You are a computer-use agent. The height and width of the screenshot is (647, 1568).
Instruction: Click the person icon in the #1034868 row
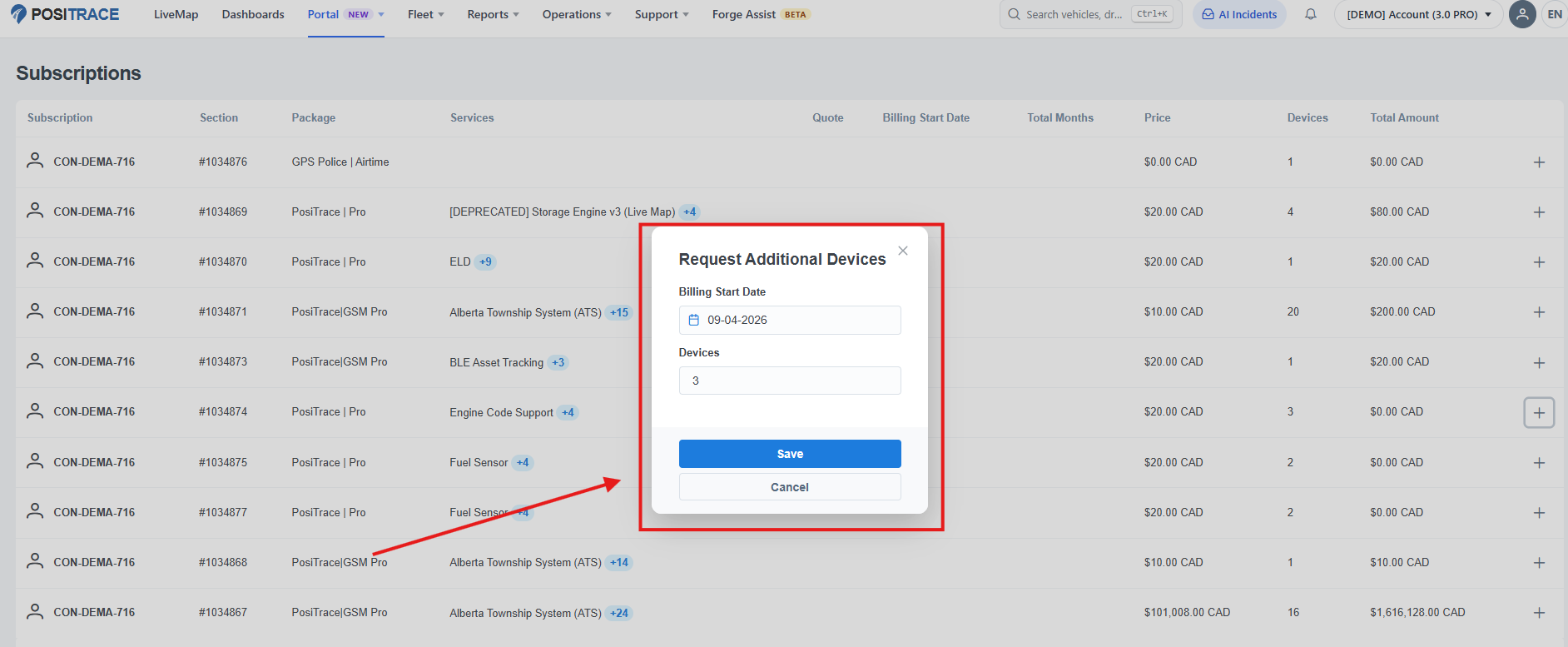click(35, 561)
